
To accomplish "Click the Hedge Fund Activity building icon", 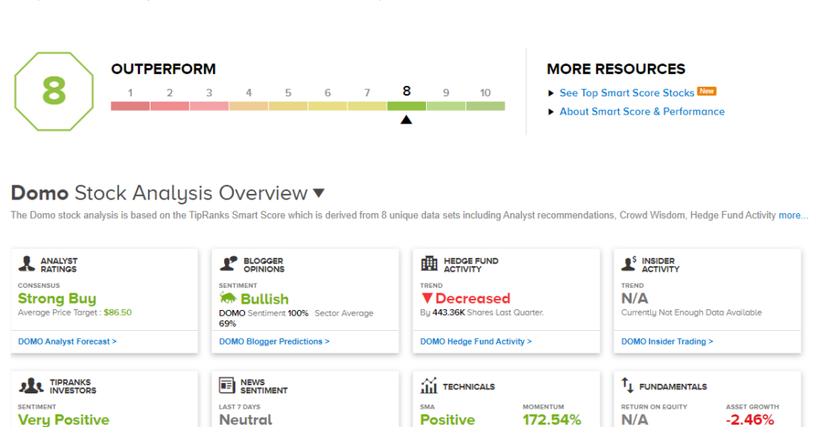I will pos(429,264).
